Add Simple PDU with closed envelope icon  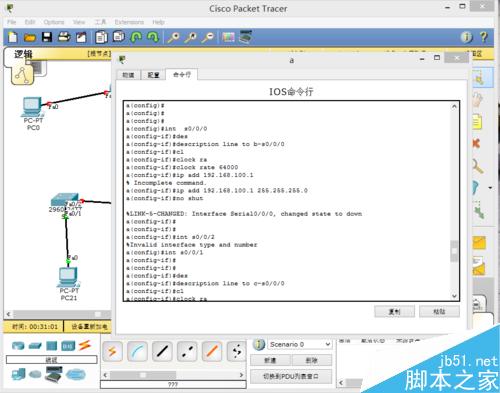coord(479,243)
